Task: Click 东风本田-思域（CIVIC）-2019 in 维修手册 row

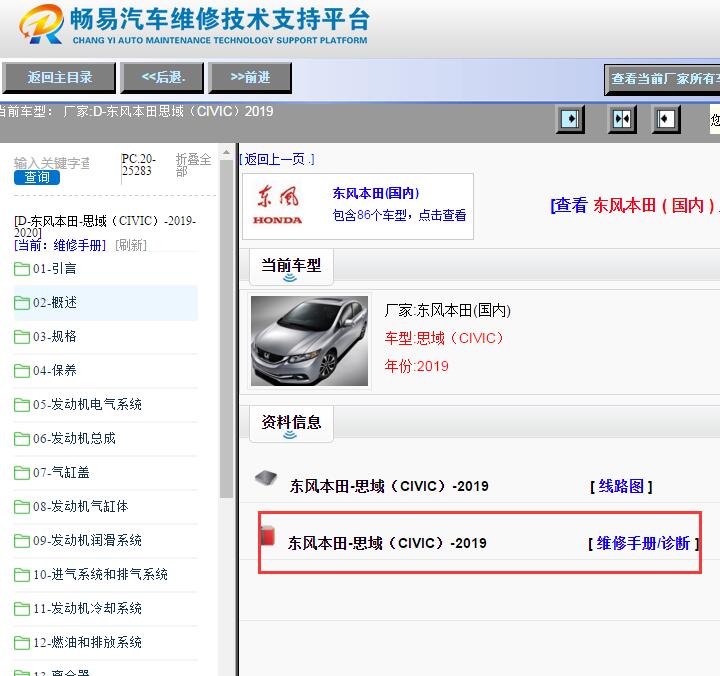Action: click(387, 543)
